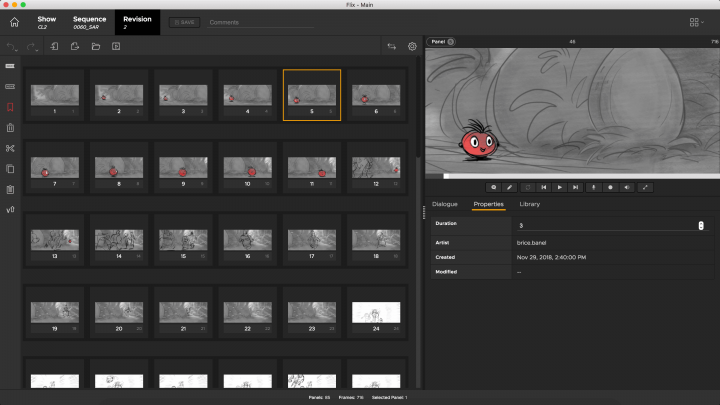Open the folder icon in the toolbar

coord(95,46)
